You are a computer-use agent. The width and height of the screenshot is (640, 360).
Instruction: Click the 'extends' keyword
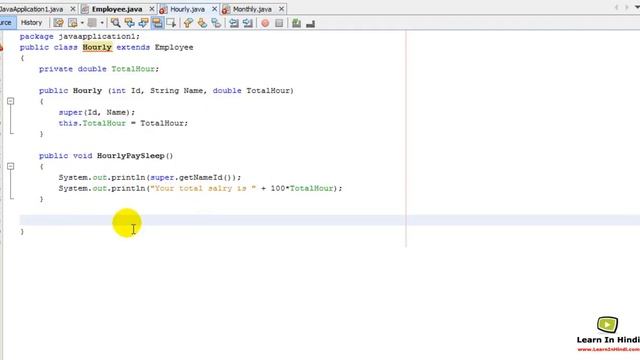click(133, 47)
